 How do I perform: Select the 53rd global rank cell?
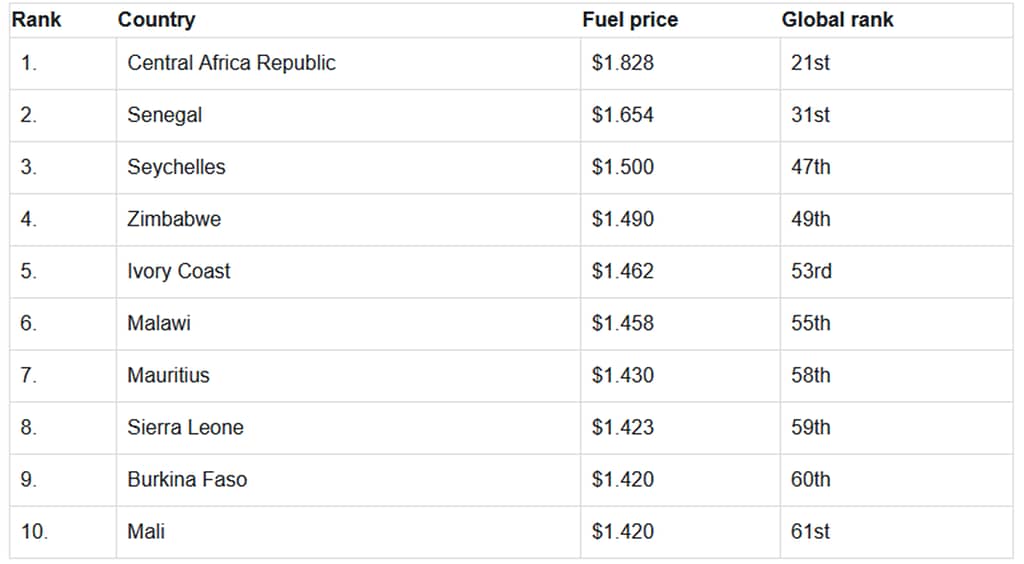[x=811, y=271]
